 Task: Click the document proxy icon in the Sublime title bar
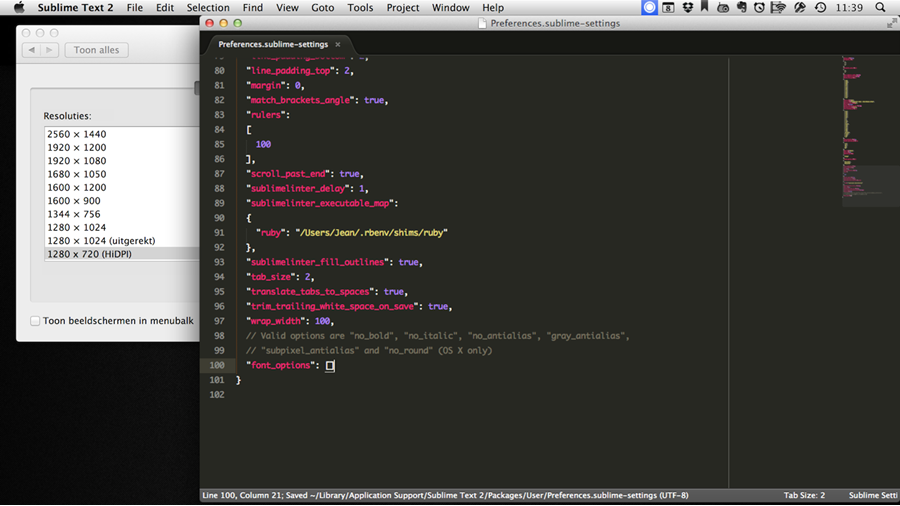pyautogui.click(x=482, y=24)
